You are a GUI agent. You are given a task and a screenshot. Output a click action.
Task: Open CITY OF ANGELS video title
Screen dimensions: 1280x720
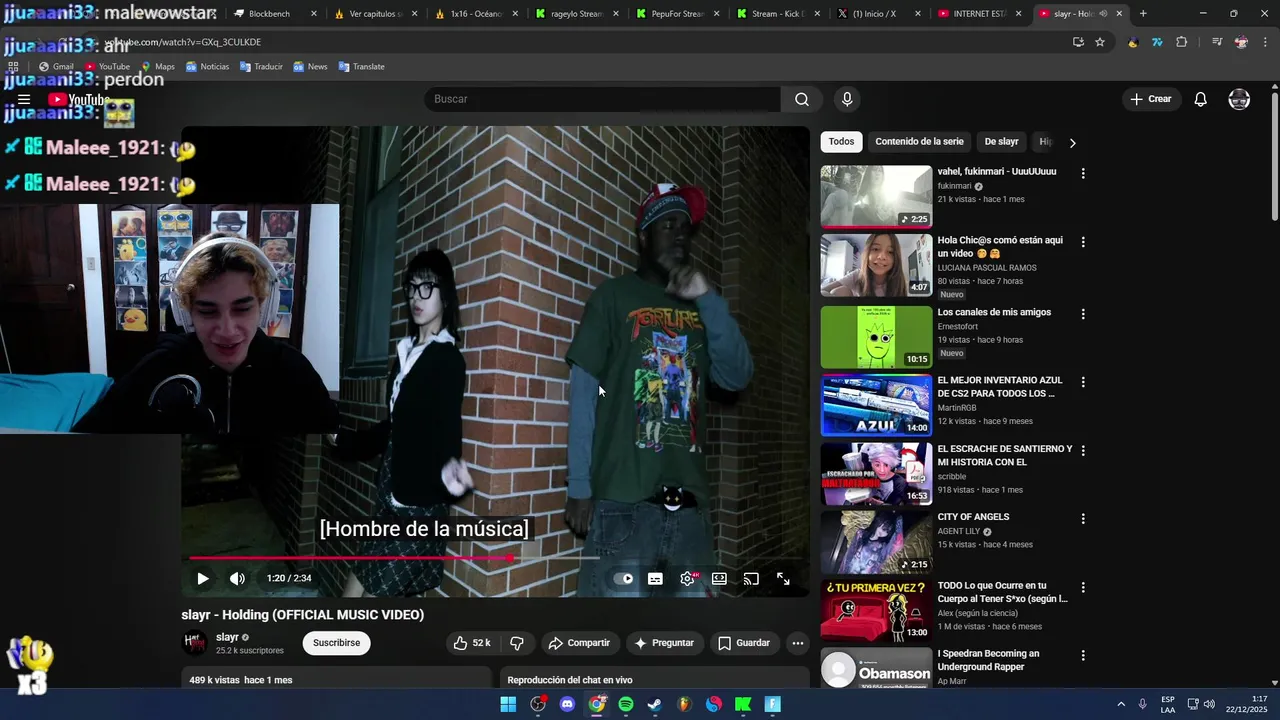(x=973, y=517)
